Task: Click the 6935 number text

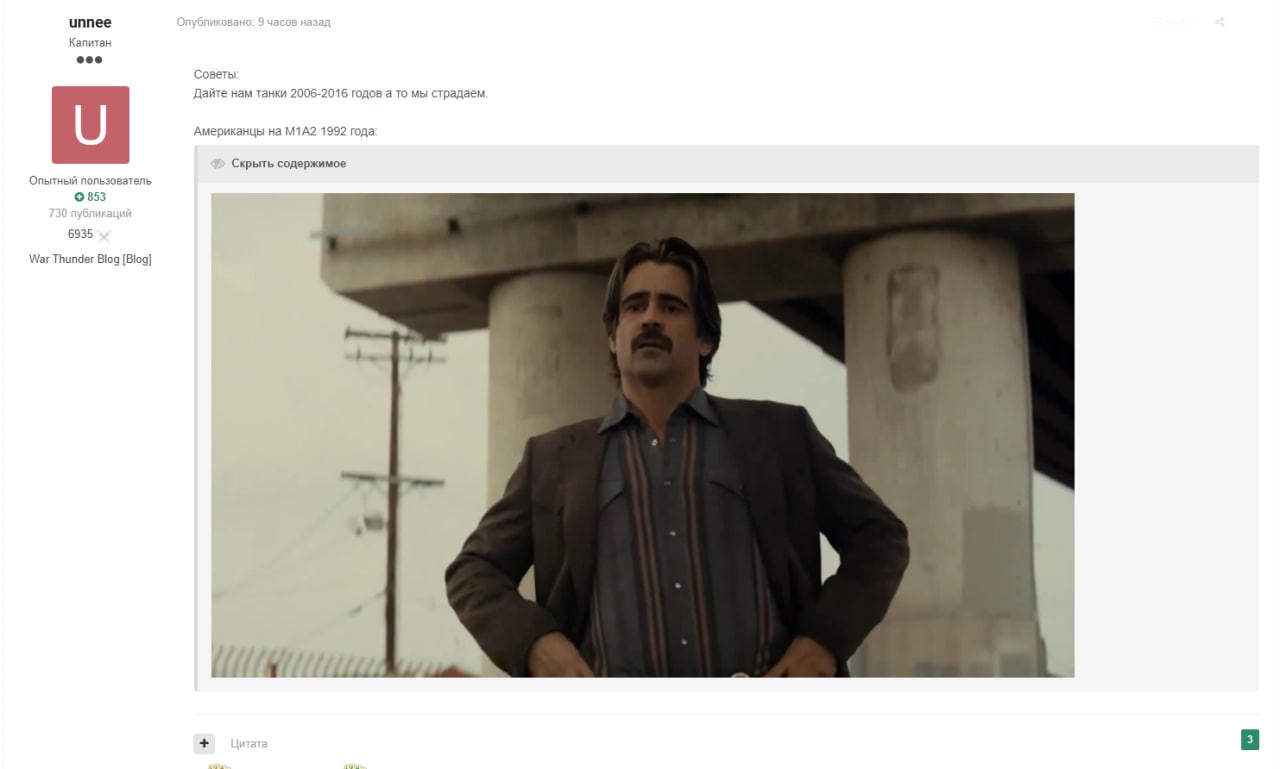Action: point(80,234)
